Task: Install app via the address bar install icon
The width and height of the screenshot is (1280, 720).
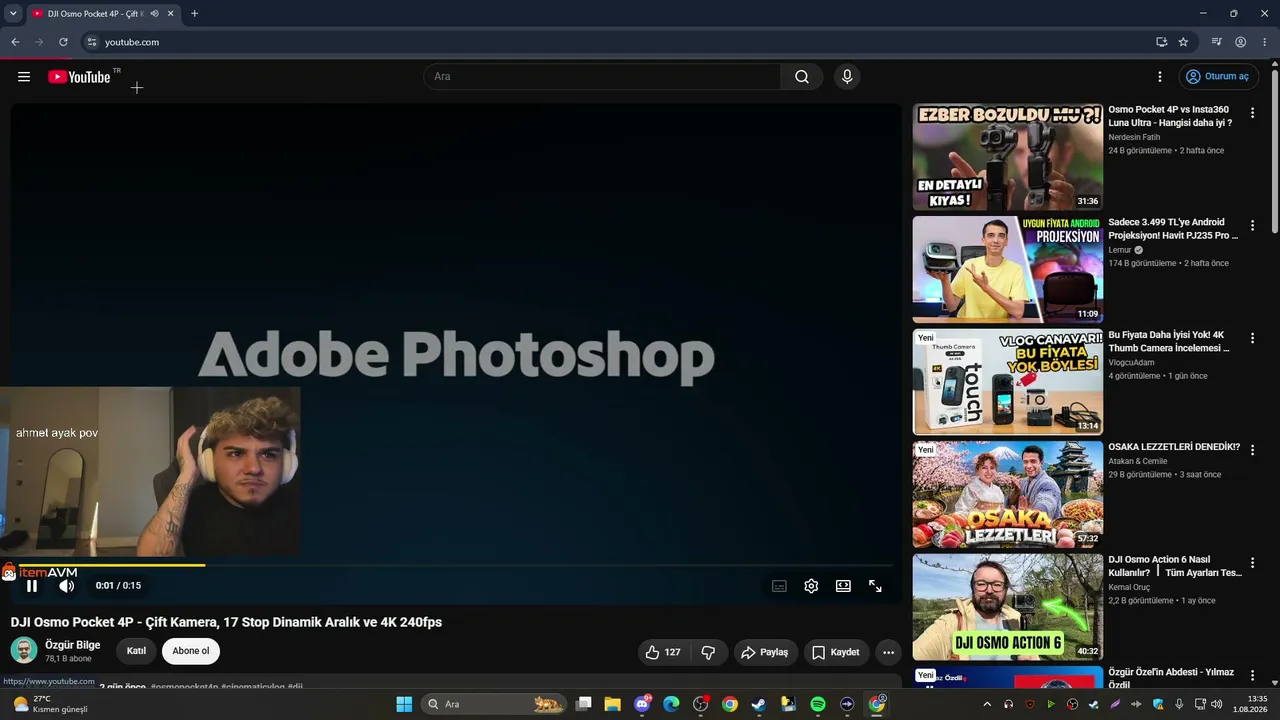Action: (1161, 42)
